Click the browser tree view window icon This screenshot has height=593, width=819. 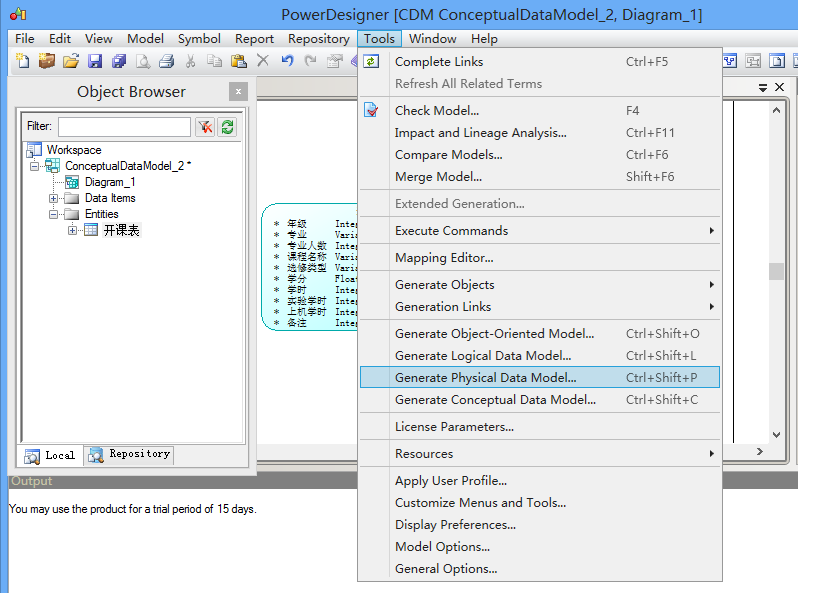pyautogui.click(x=730, y=61)
